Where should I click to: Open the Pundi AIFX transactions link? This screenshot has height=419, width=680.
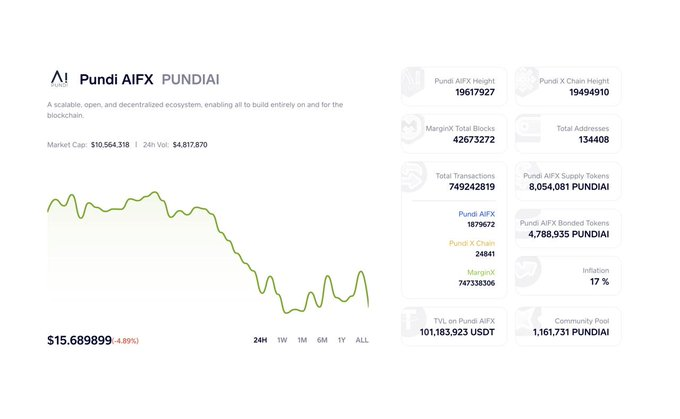tap(476, 214)
